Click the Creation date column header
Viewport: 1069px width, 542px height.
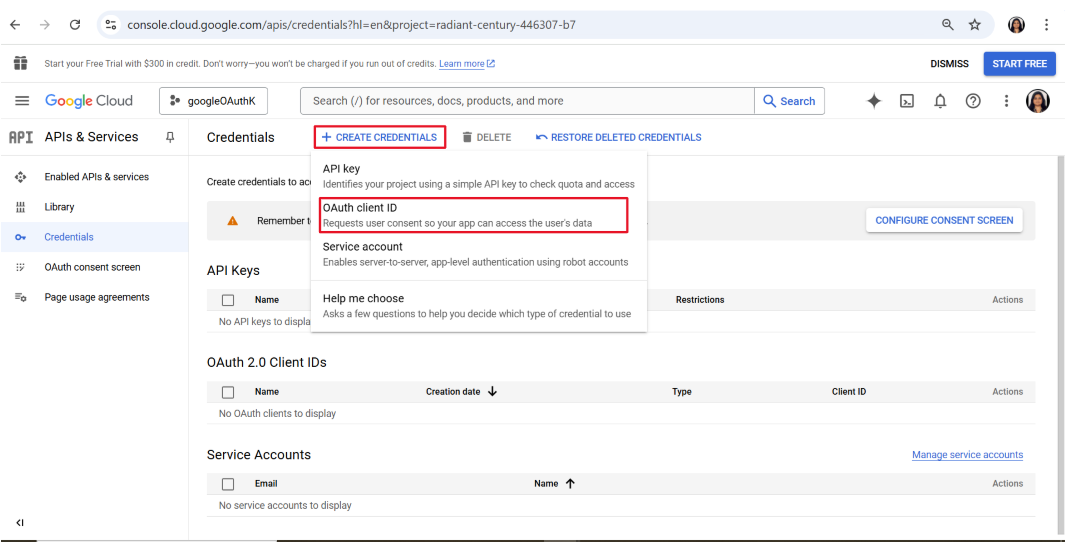point(453,391)
